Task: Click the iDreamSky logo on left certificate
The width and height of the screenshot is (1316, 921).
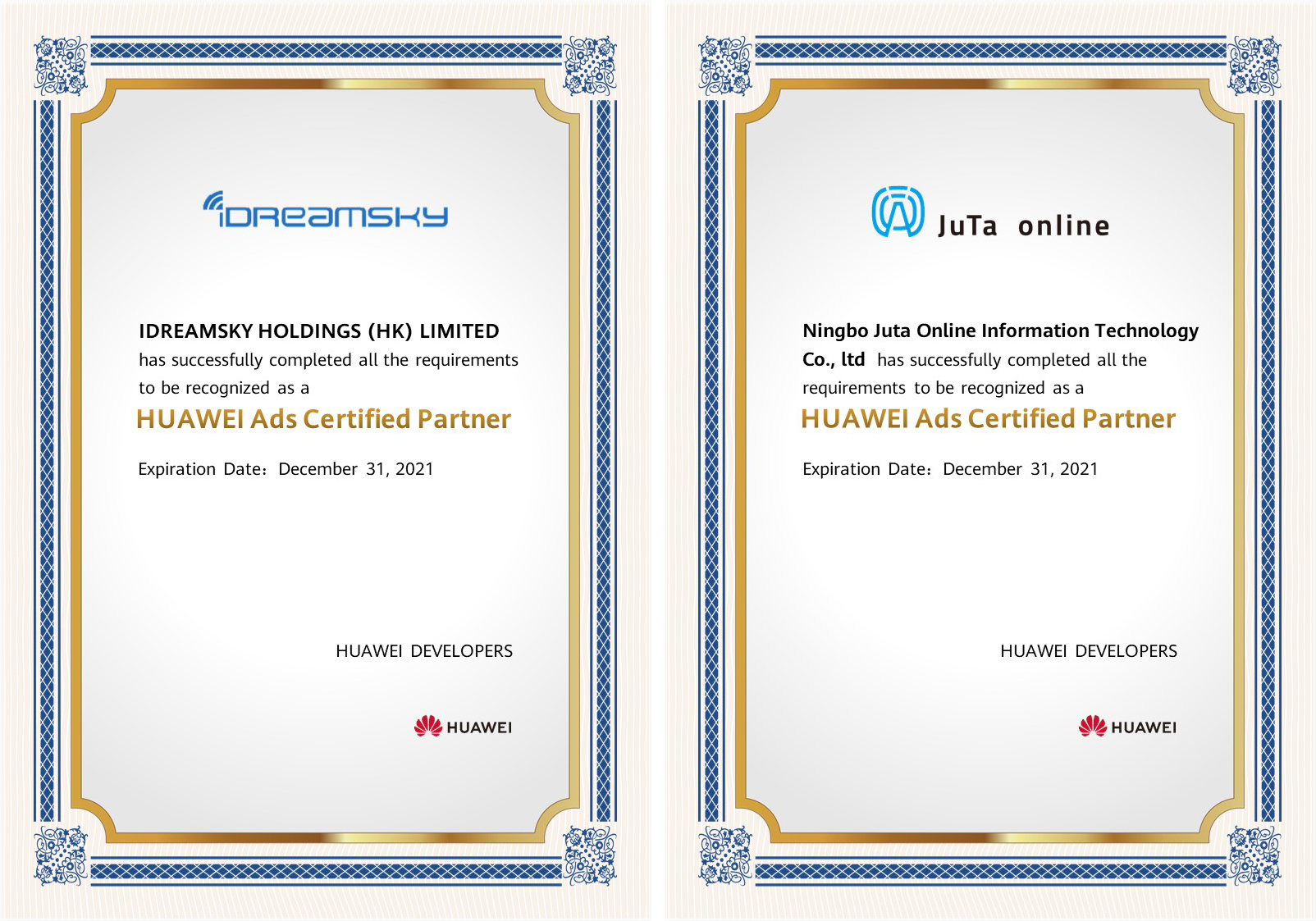Action: 325,211
